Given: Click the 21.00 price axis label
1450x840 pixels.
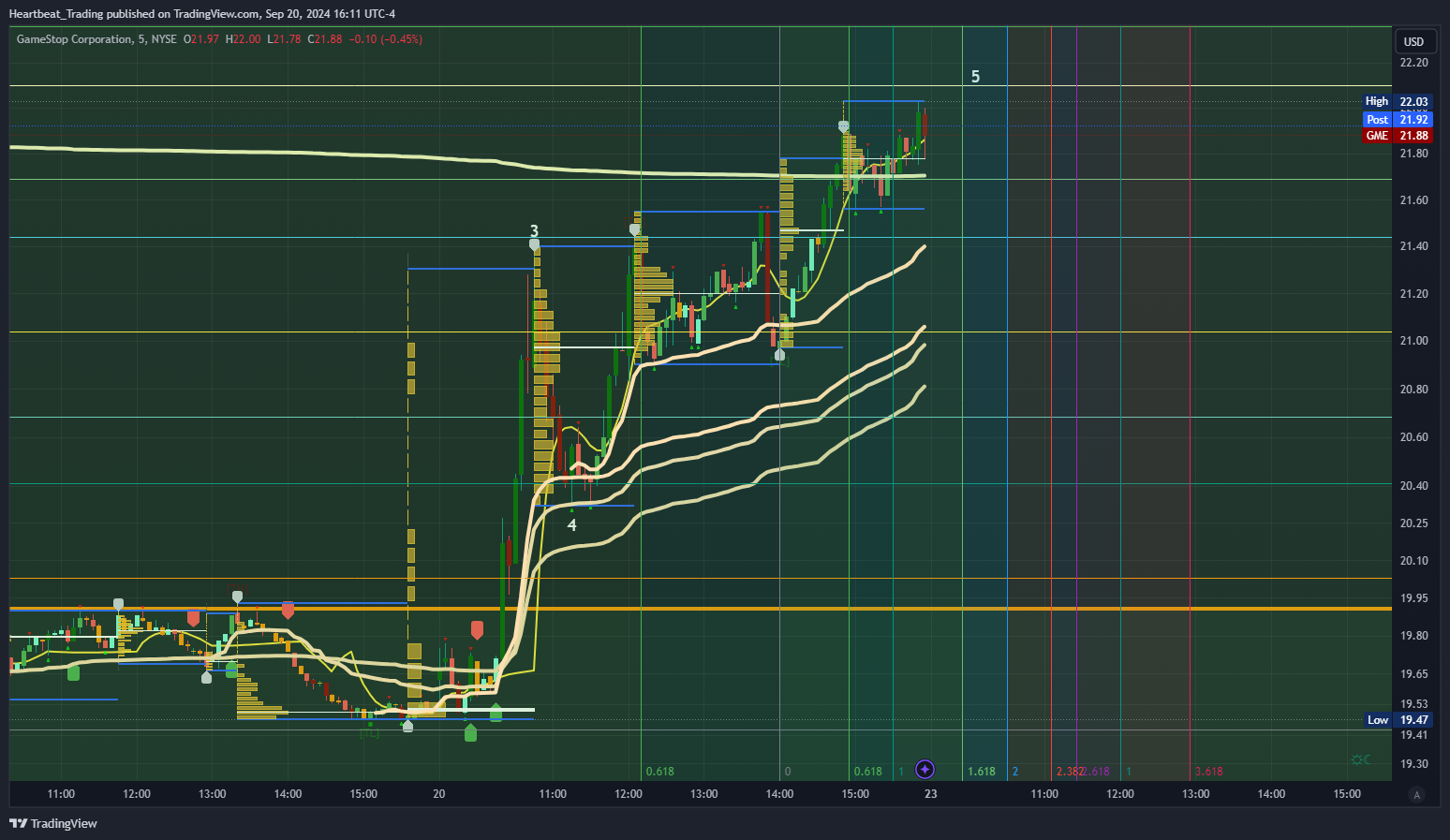Looking at the screenshot, I should (1413, 341).
